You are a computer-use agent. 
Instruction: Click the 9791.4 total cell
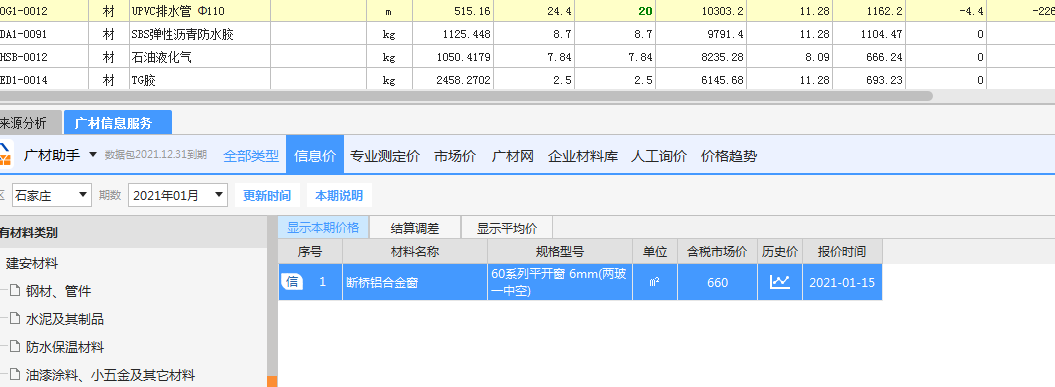pyautogui.click(x=701, y=34)
